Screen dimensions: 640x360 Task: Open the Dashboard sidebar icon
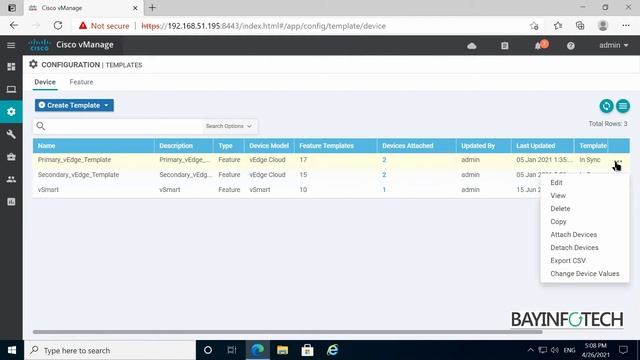point(11,67)
